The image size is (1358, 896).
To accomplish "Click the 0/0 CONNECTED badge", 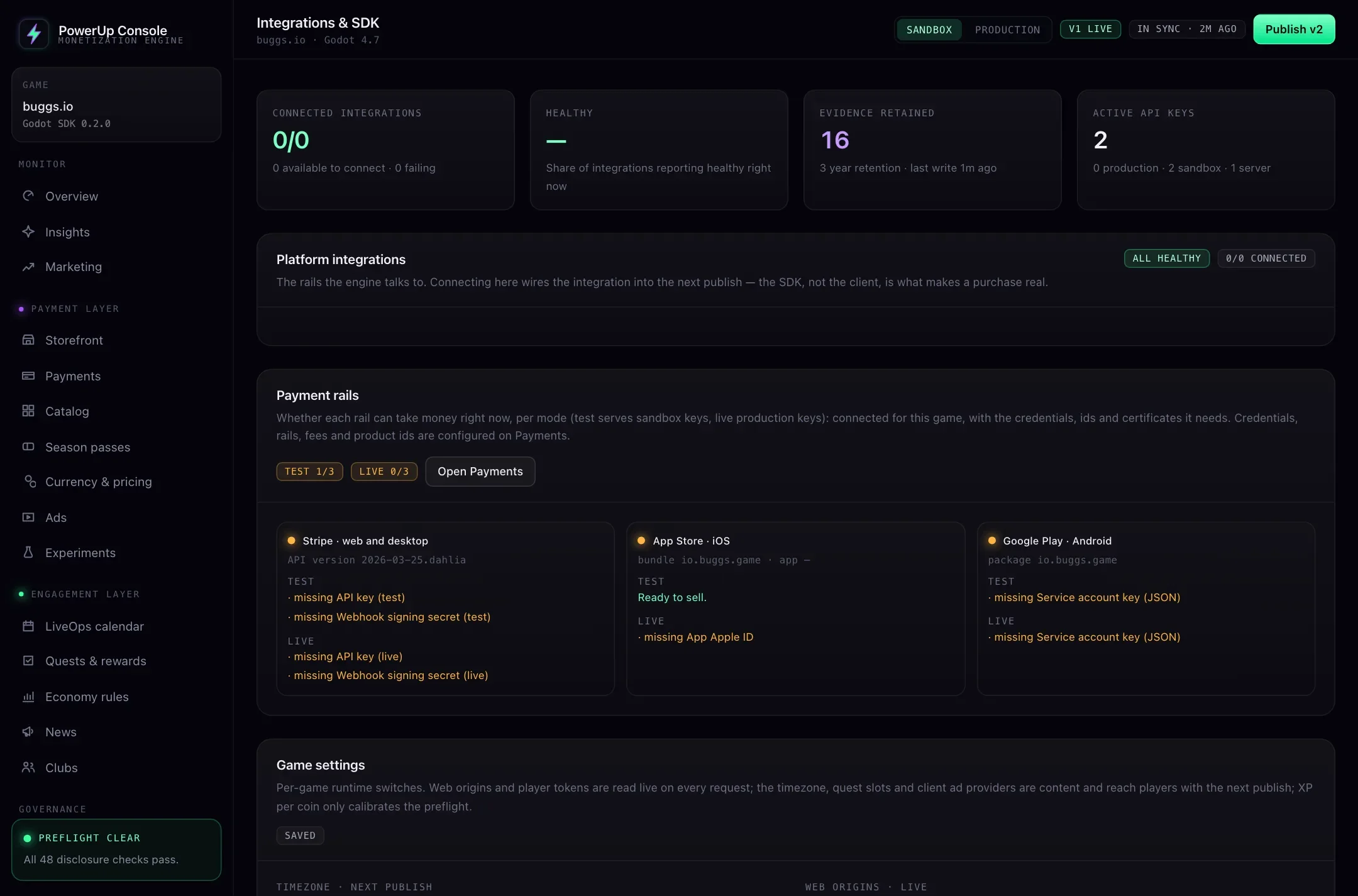I will [1266, 258].
